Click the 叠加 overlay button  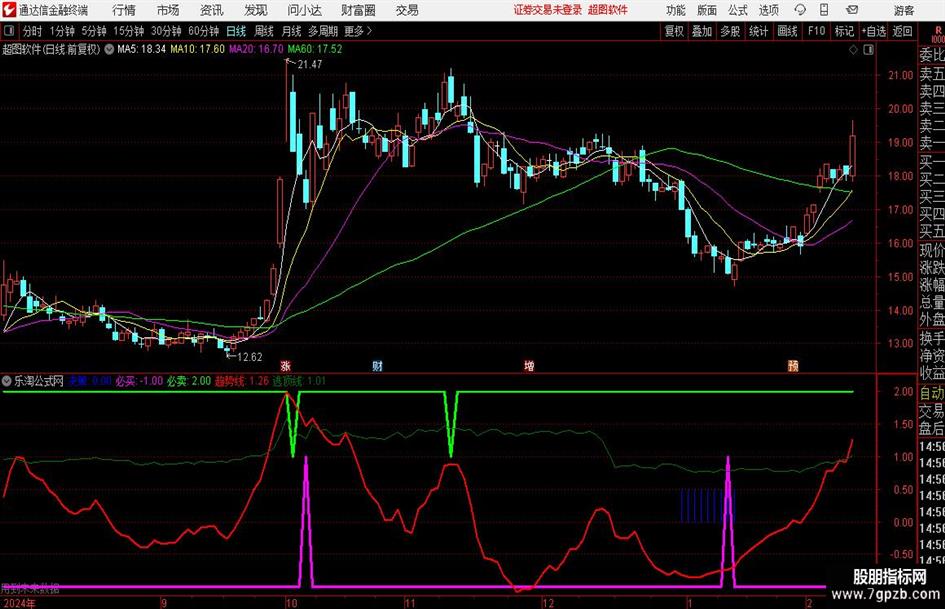pos(702,31)
